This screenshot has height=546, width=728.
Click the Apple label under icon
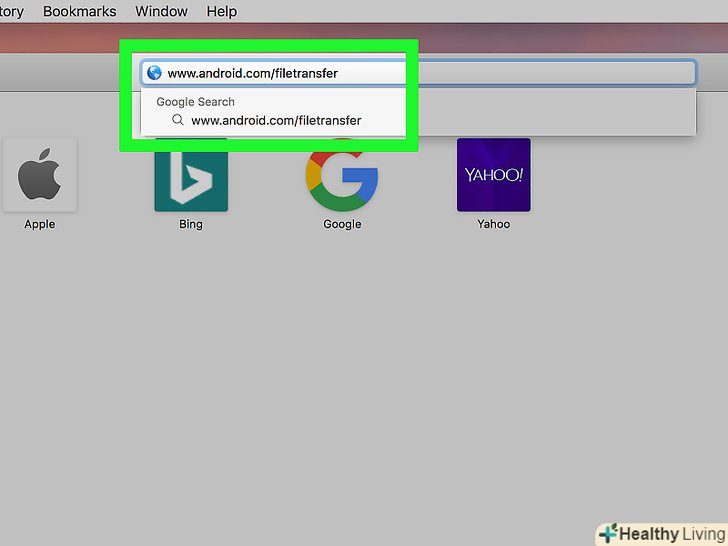tap(39, 224)
